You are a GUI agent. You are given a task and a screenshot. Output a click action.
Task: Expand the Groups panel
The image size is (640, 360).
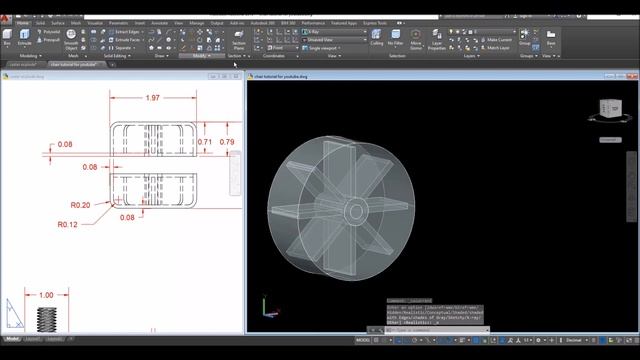click(x=529, y=56)
